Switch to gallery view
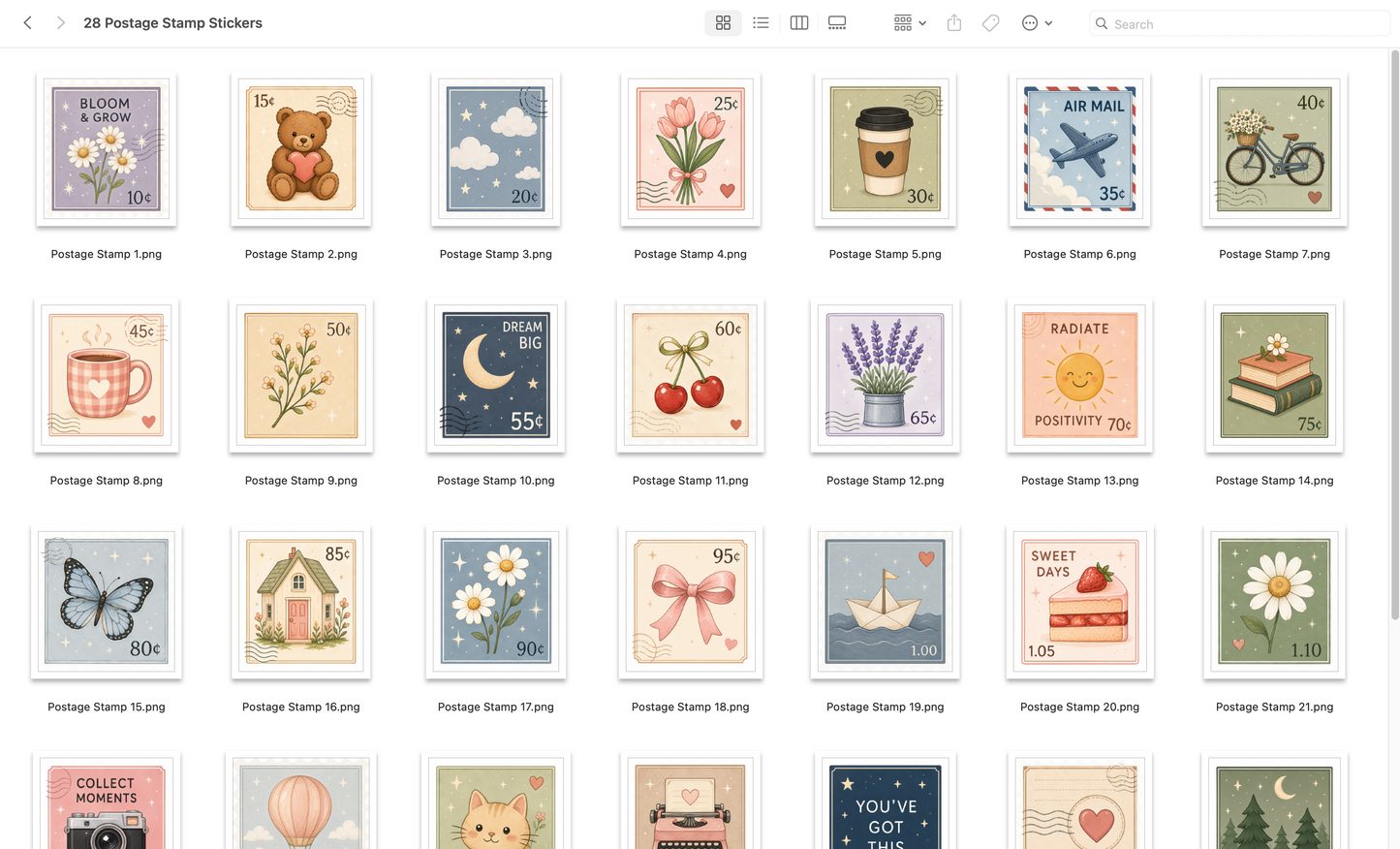This screenshot has height=849, width=1400. pos(837,22)
